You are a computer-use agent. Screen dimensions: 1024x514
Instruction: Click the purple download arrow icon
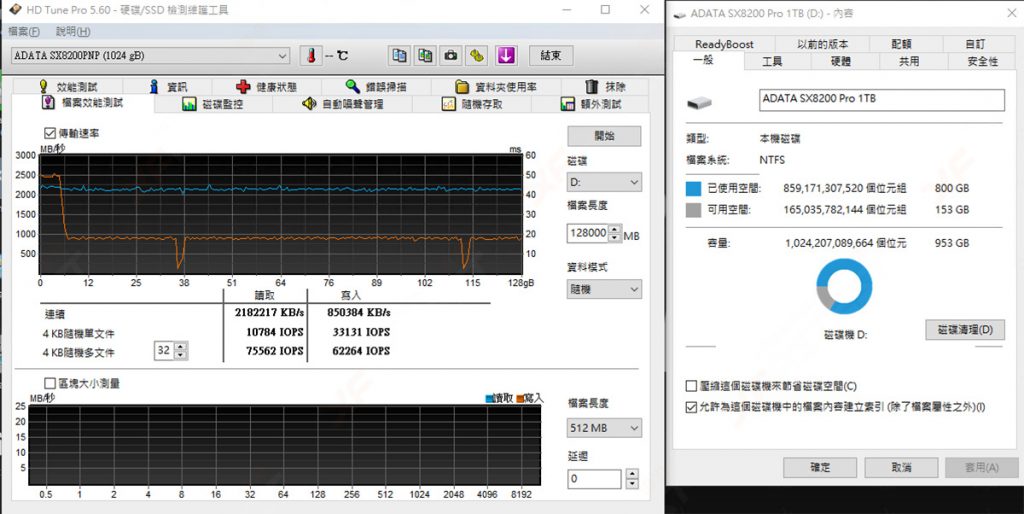pyautogui.click(x=506, y=55)
